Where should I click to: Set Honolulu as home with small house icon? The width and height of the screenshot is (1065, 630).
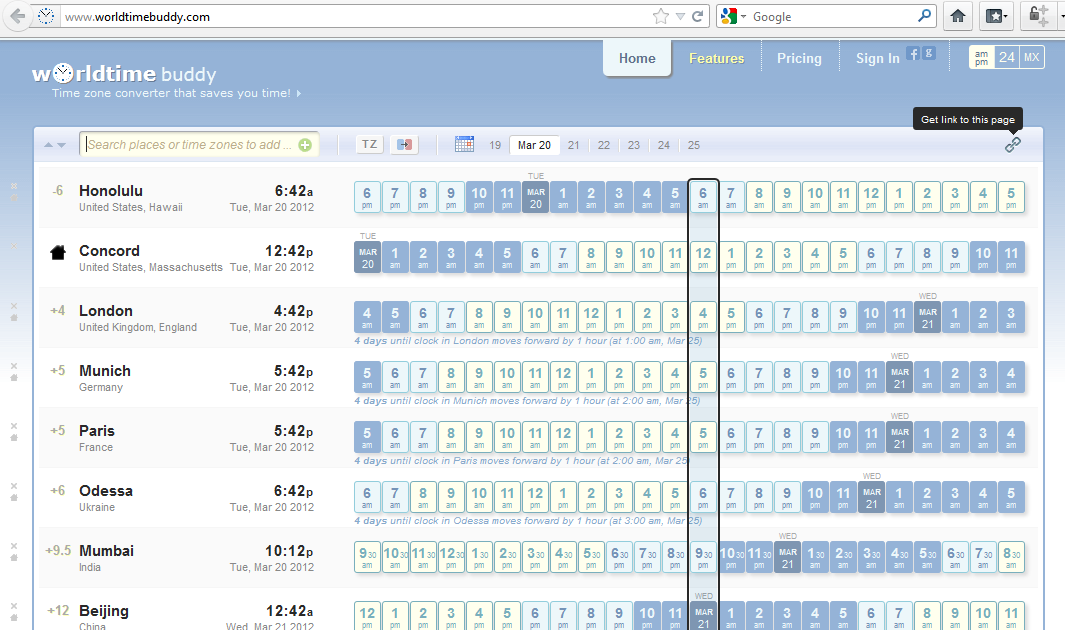14,198
